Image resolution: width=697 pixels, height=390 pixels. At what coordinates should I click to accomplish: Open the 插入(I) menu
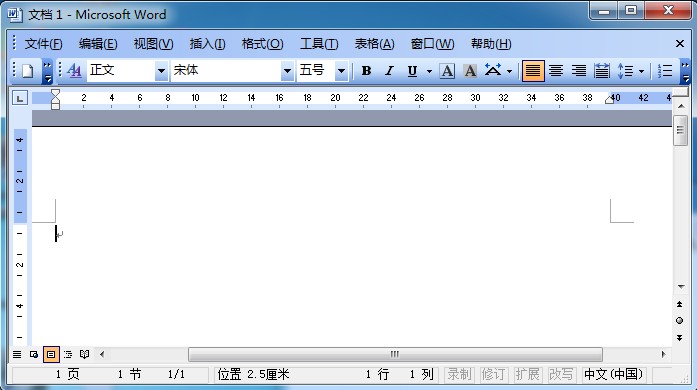pos(207,44)
